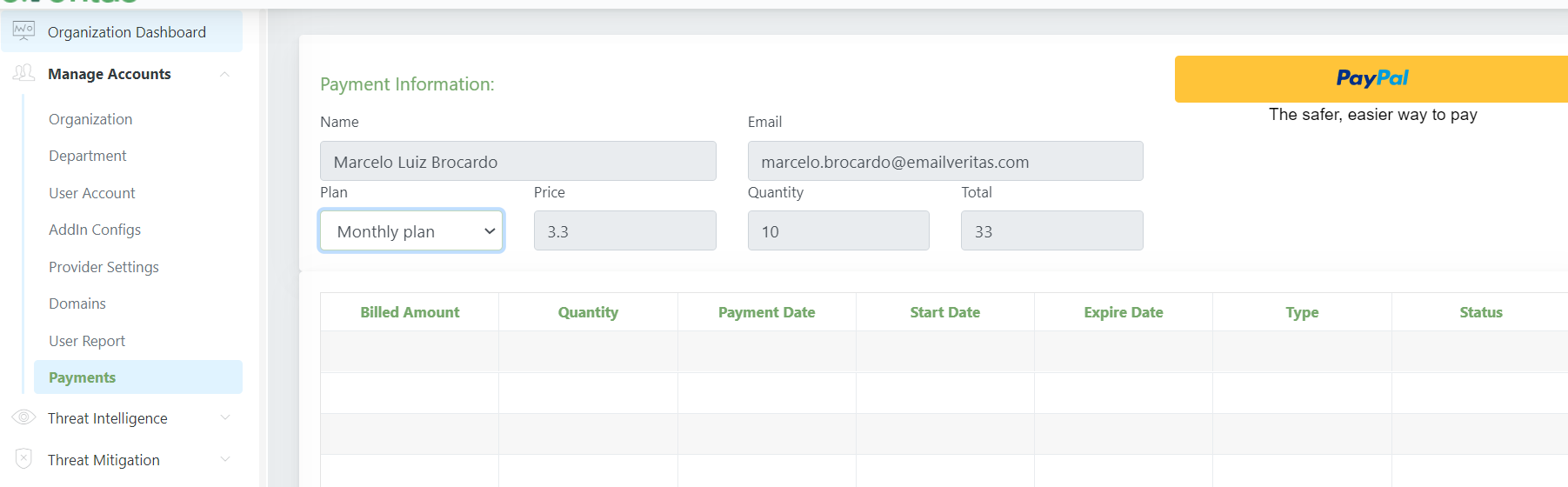
Task: Click the Total field showing 33
Action: click(x=1052, y=230)
